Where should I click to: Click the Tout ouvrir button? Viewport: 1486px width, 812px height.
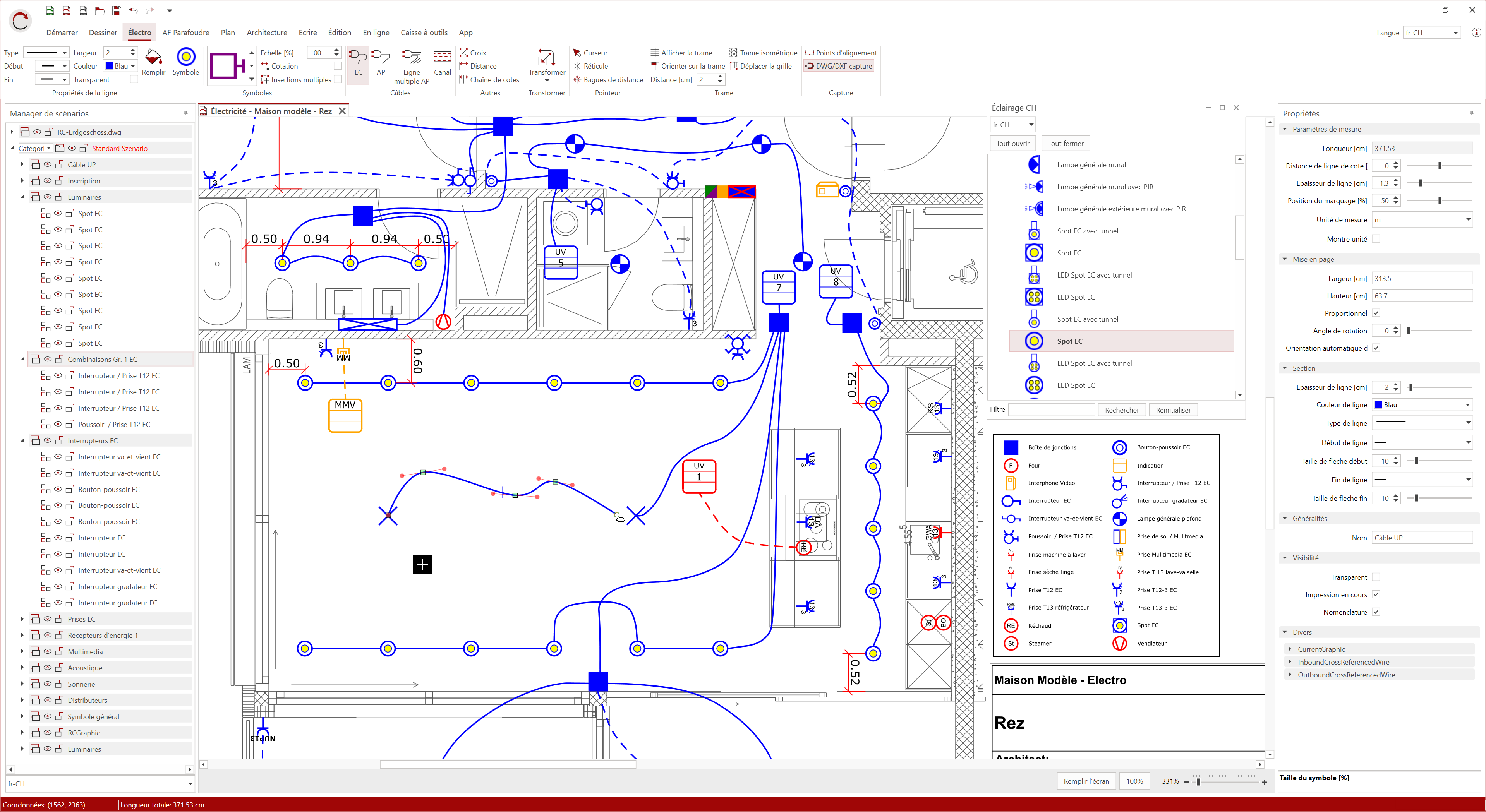coord(1012,144)
